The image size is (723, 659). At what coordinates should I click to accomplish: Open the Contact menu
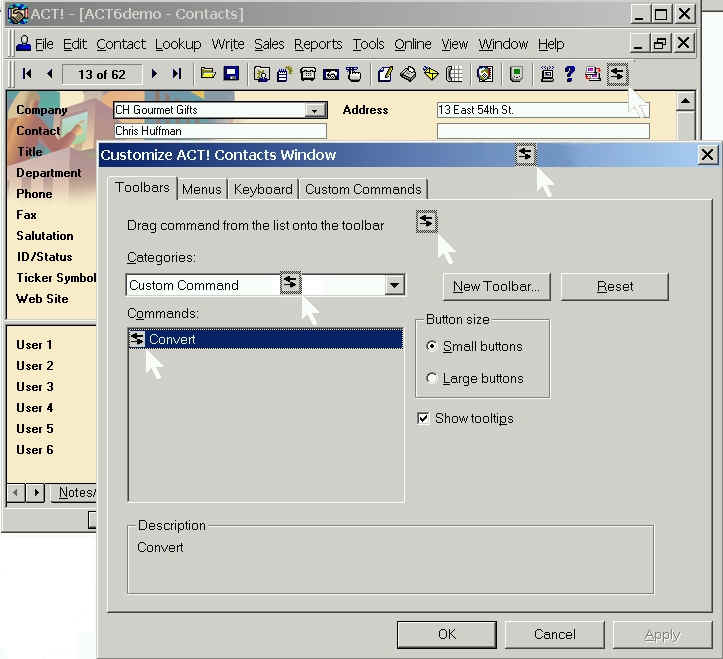121,44
